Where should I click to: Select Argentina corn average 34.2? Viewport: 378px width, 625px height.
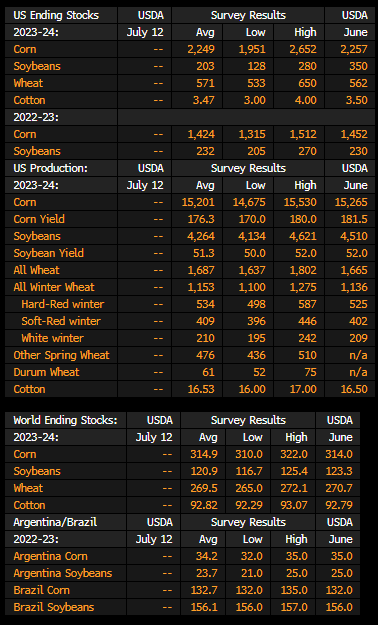click(208, 556)
